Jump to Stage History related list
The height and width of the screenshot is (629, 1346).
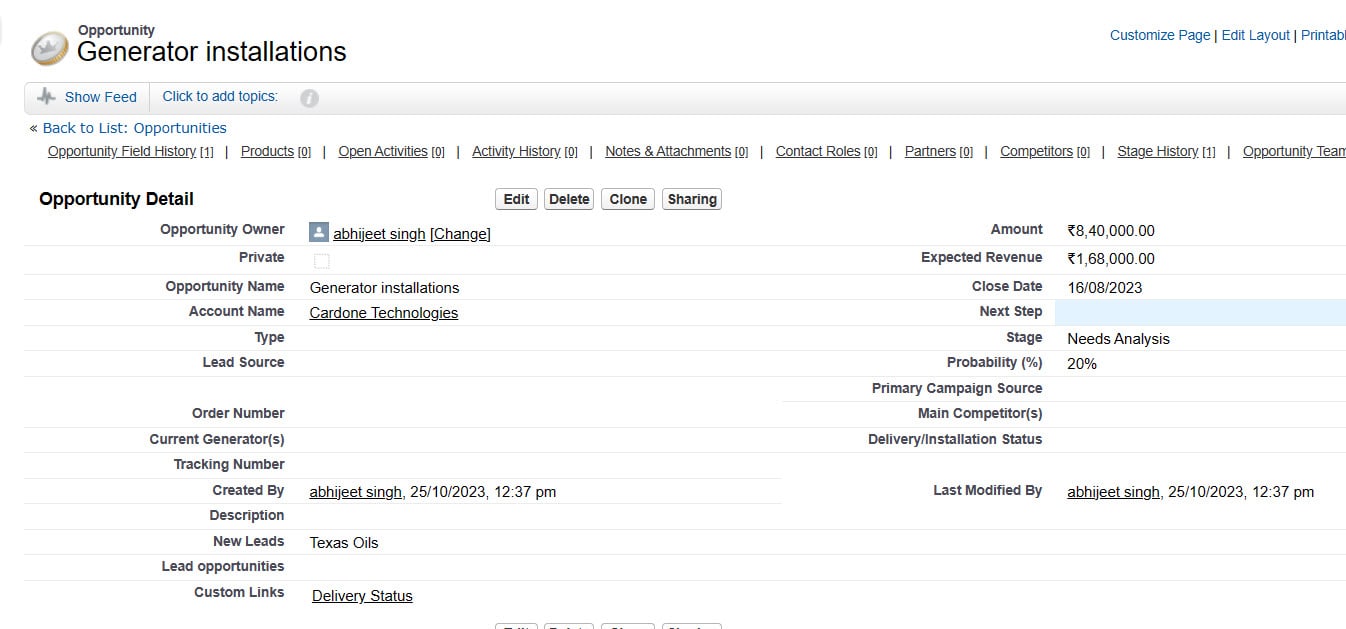(x=1158, y=151)
